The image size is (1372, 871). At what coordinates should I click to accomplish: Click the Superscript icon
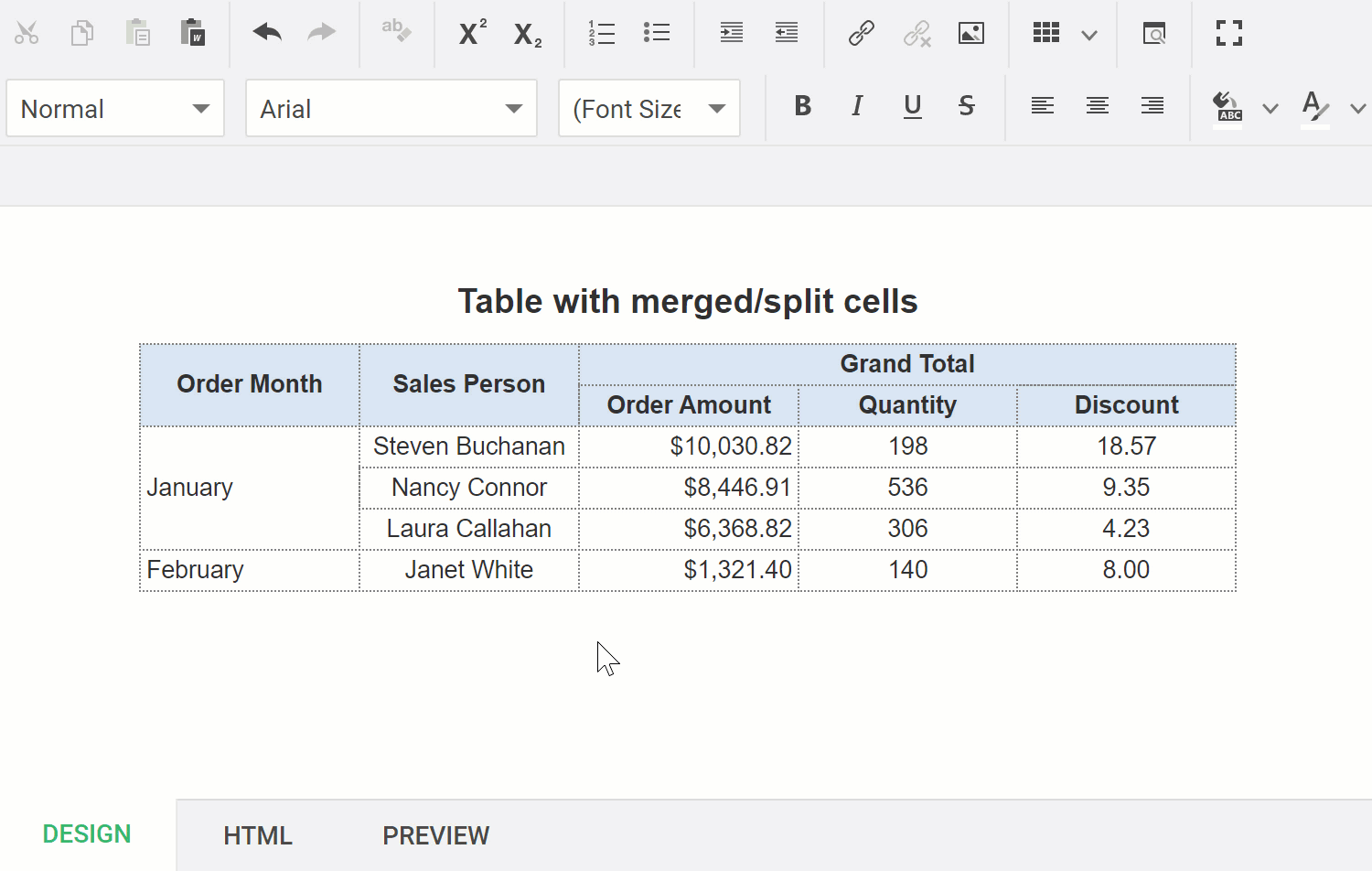point(472,34)
